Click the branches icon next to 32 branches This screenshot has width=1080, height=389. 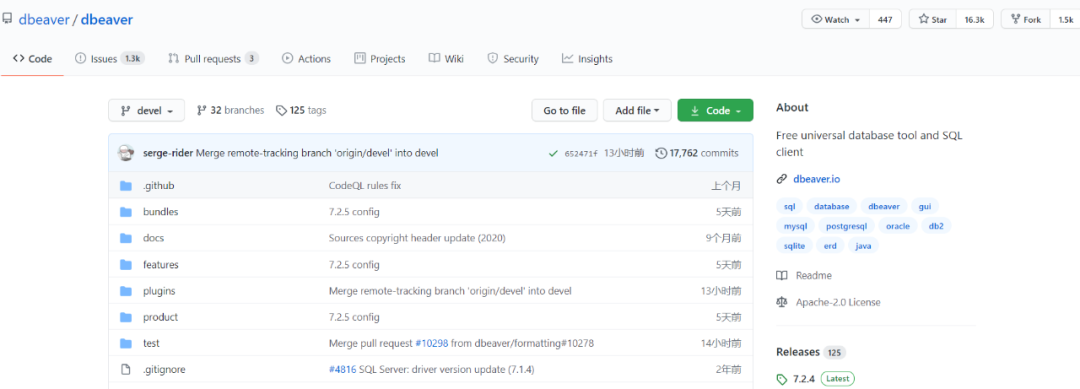(x=202, y=110)
